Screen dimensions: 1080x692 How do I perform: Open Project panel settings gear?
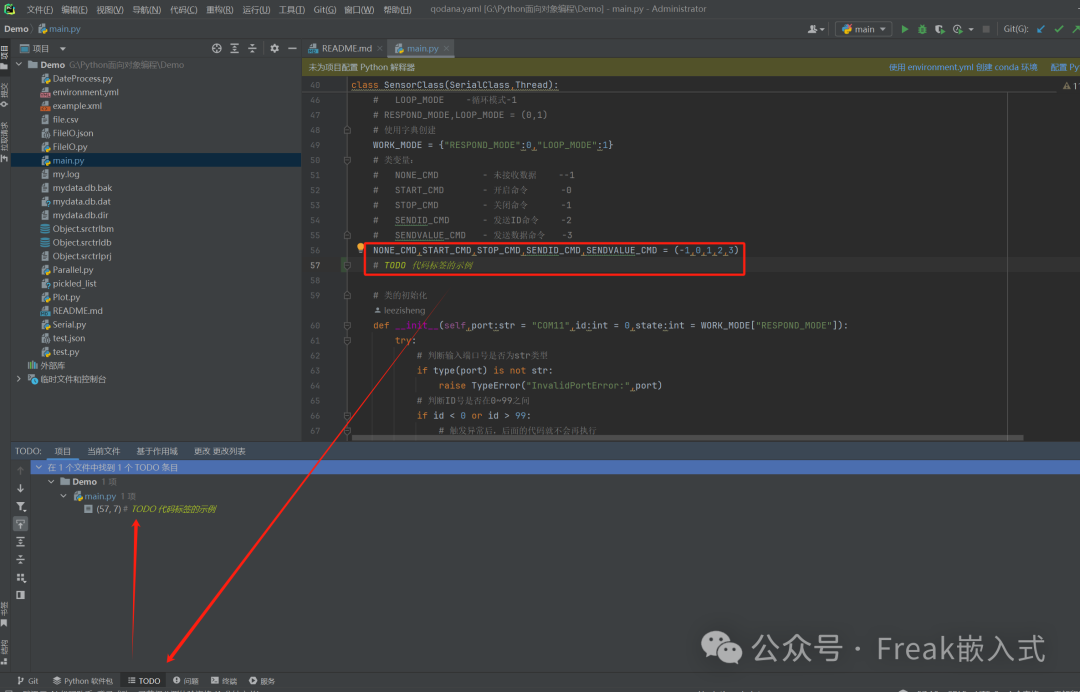(276, 48)
